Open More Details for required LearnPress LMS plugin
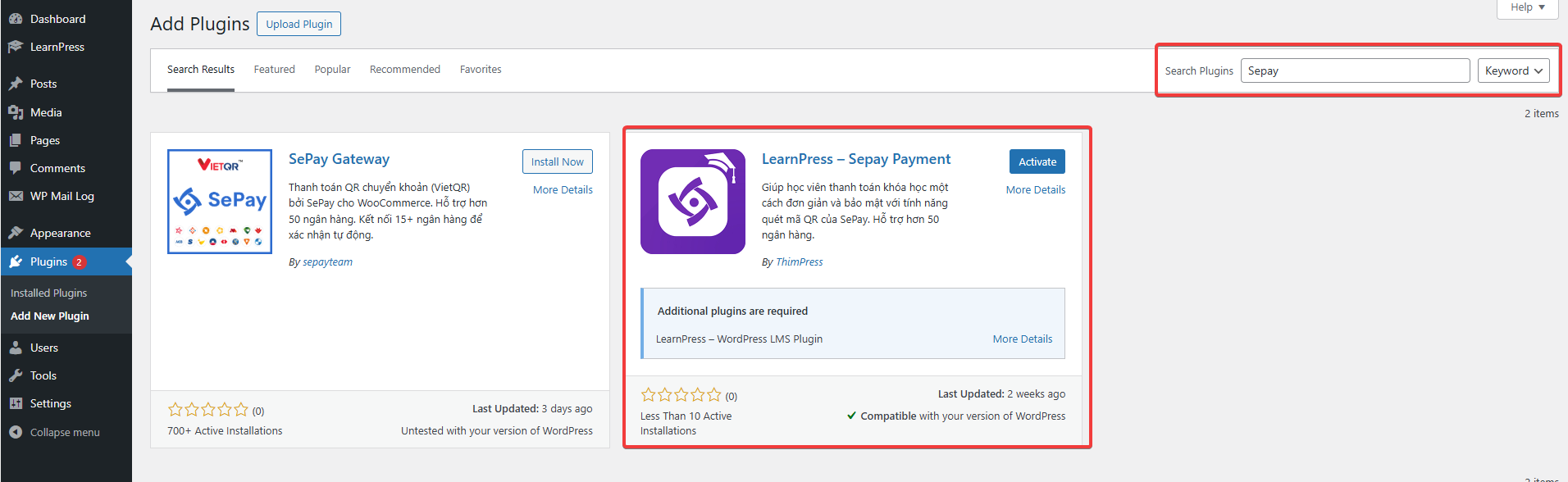Screen dimensions: 1568x482 pyautogui.click(x=1023, y=339)
